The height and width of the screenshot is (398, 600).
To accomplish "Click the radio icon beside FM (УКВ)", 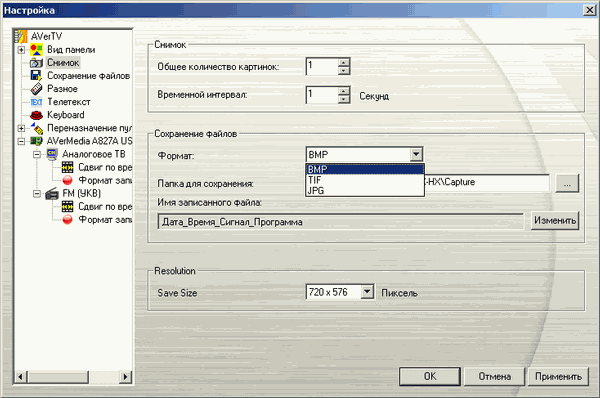I will [52, 194].
